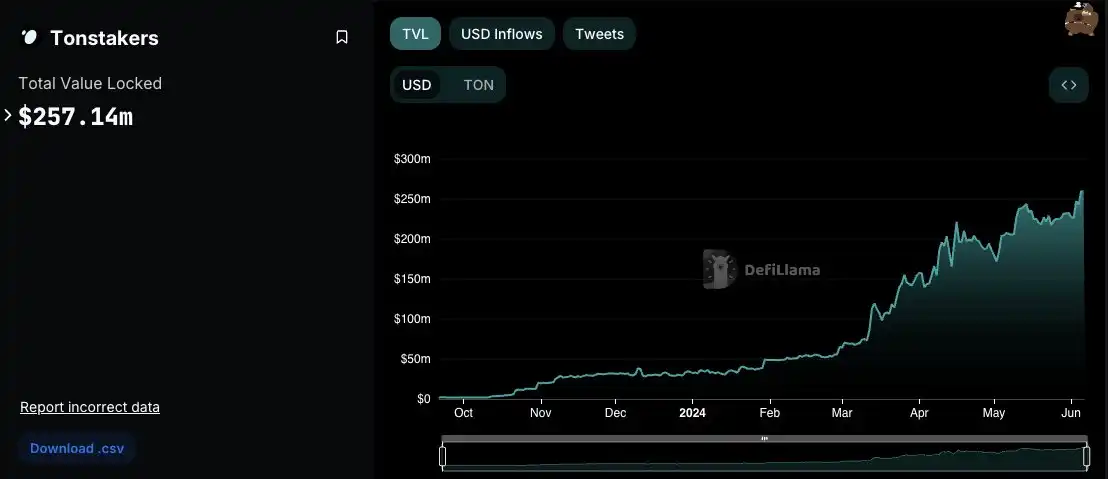Click the center grip of the range slider
Viewport: 1108px width, 479px height.
click(x=764, y=438)
